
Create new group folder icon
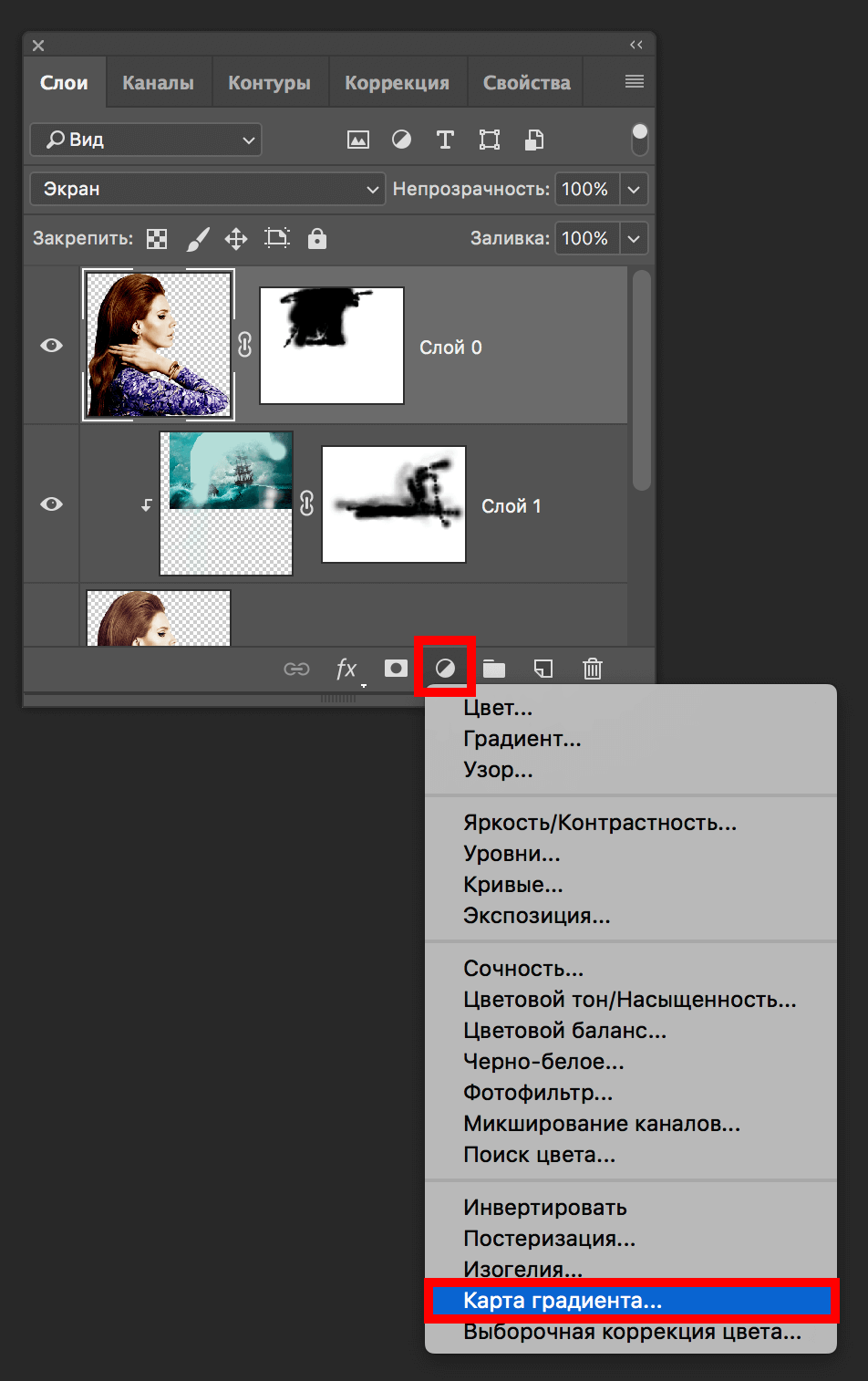click(x=494, y=670)
